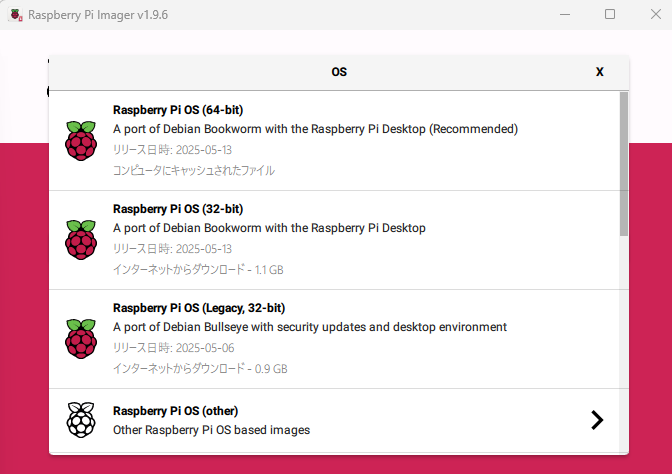Screen dimensions: 672x474
Task: Click the outlined raspberry icon for OS (other)
Action: (x=80, y=420)
